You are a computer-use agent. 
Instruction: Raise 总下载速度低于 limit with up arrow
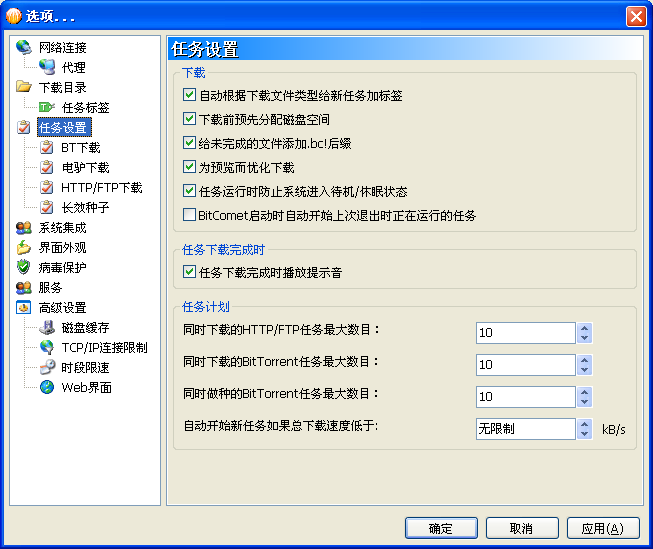[584, 424]
